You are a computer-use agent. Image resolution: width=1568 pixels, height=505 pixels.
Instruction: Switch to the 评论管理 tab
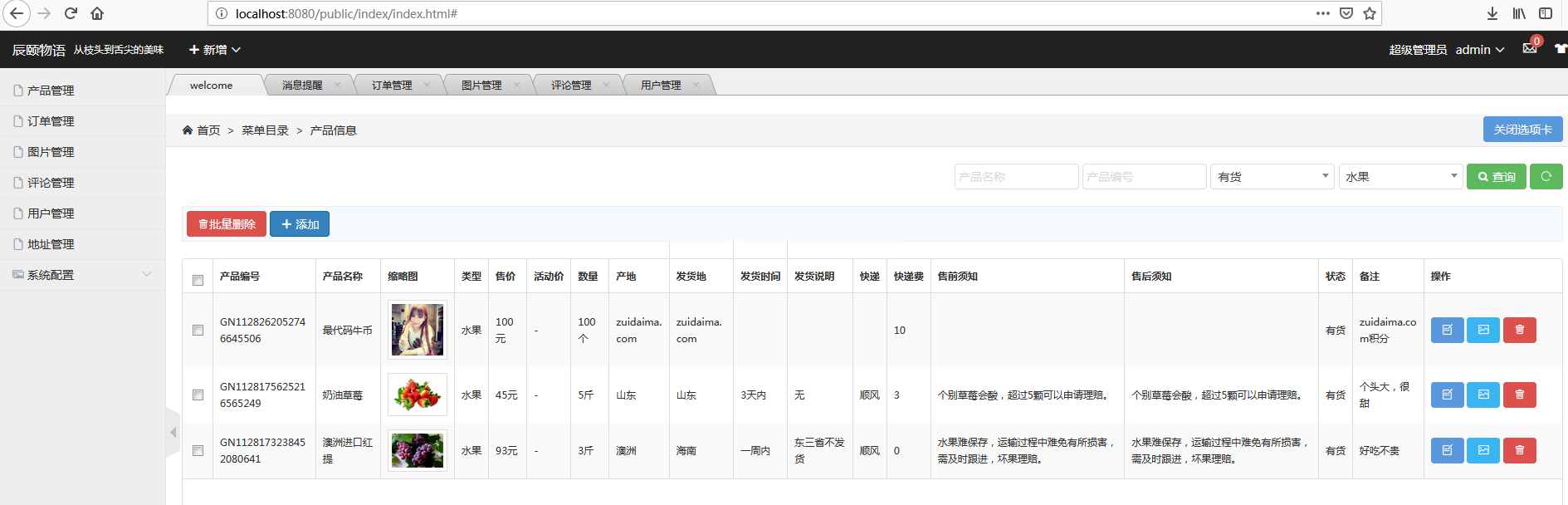[571, 85]
